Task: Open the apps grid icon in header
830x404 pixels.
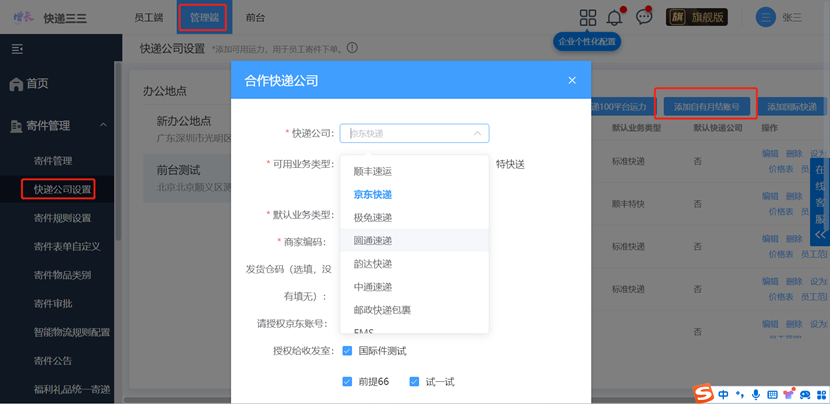Action: [588, 17]
